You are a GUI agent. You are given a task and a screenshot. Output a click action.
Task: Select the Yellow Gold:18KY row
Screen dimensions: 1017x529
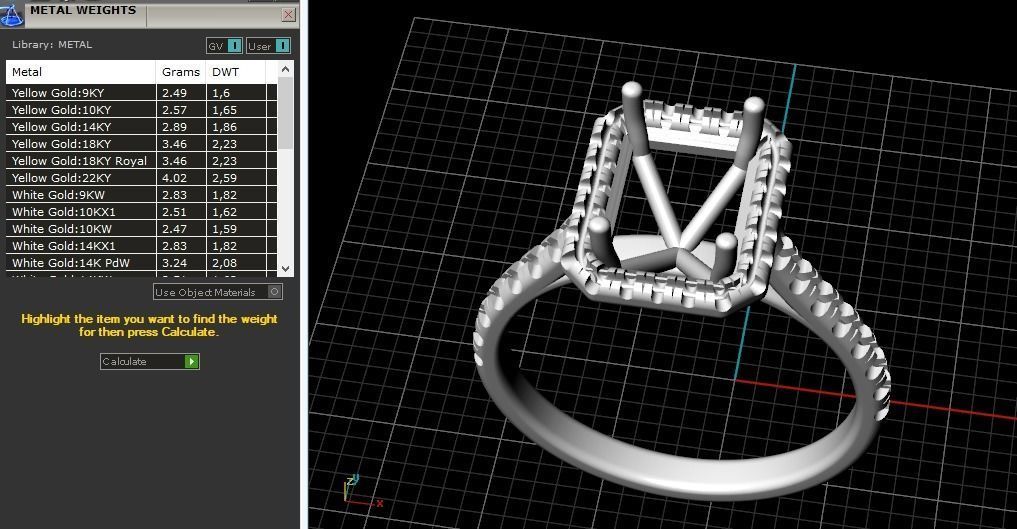pos(141,143)
